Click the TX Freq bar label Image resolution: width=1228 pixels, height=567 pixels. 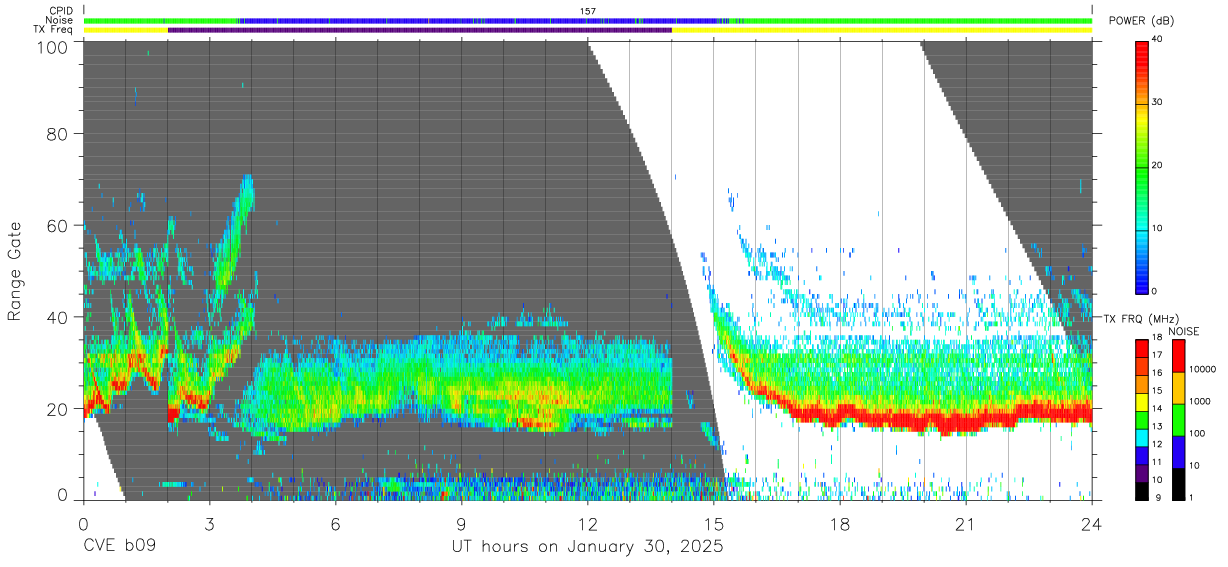[54, 30]
